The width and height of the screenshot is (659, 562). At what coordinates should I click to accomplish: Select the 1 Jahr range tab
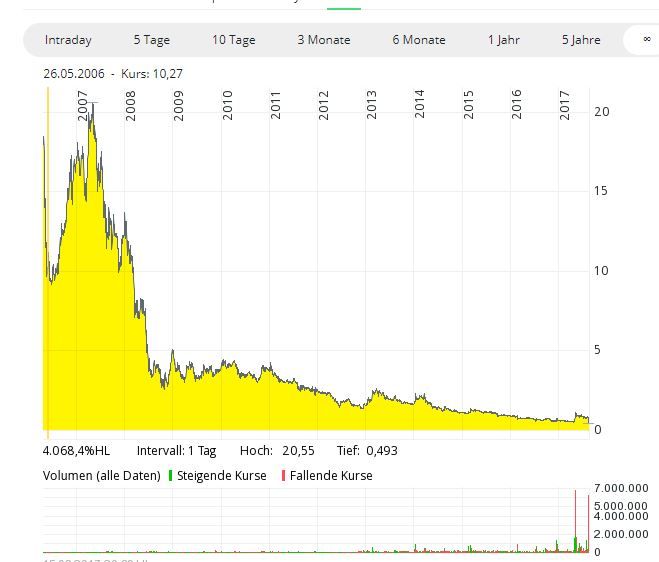coord(504,40)
